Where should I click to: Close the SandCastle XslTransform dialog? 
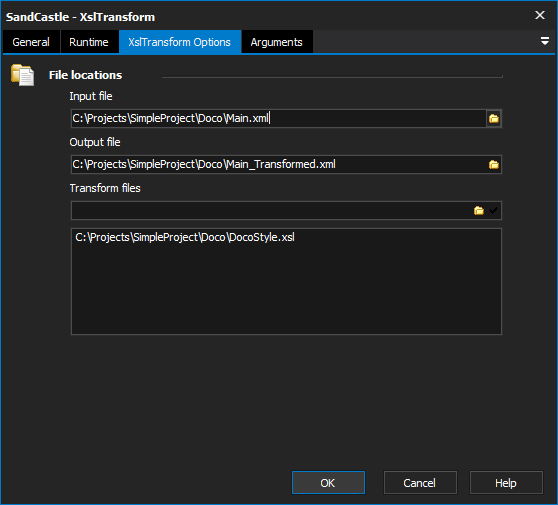[x=540, y=15]
